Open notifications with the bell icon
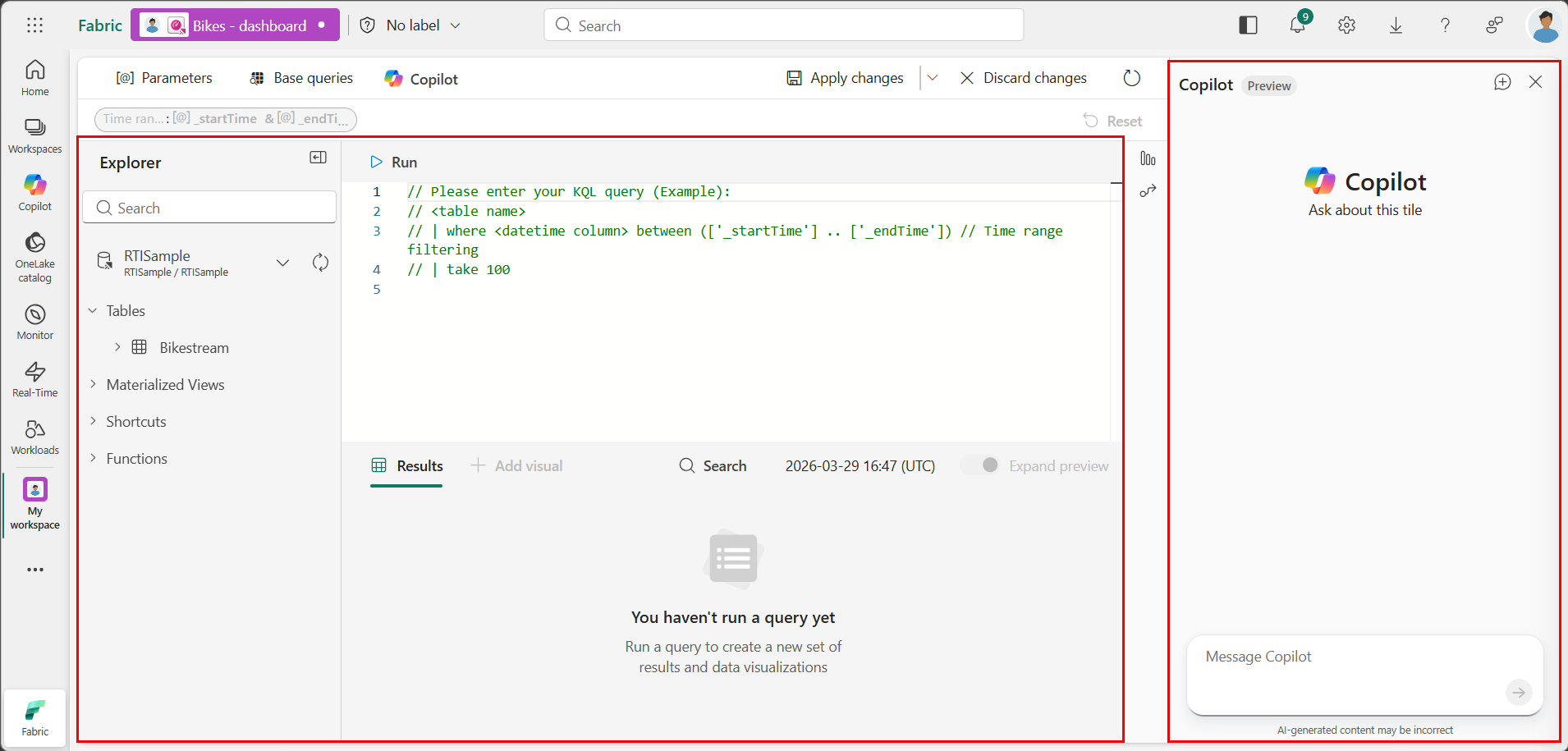Image resolution: width=1568 pixels, height=751 pixels. click(1297, 25)
